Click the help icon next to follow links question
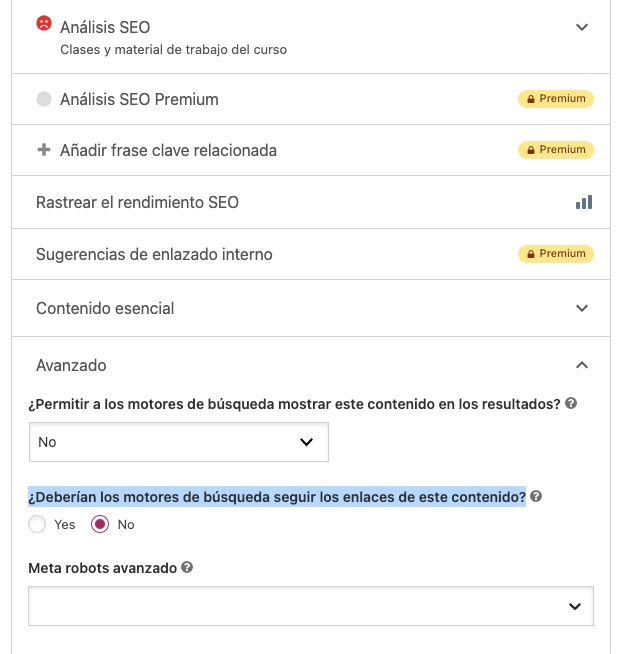Screen dimensions: 619x654 click(536, 496)
